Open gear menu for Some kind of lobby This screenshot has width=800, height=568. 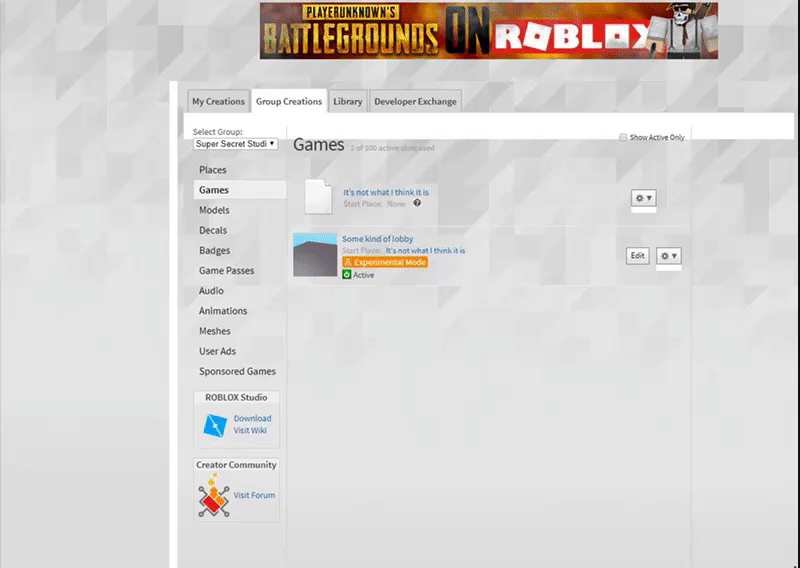point(669,256)
